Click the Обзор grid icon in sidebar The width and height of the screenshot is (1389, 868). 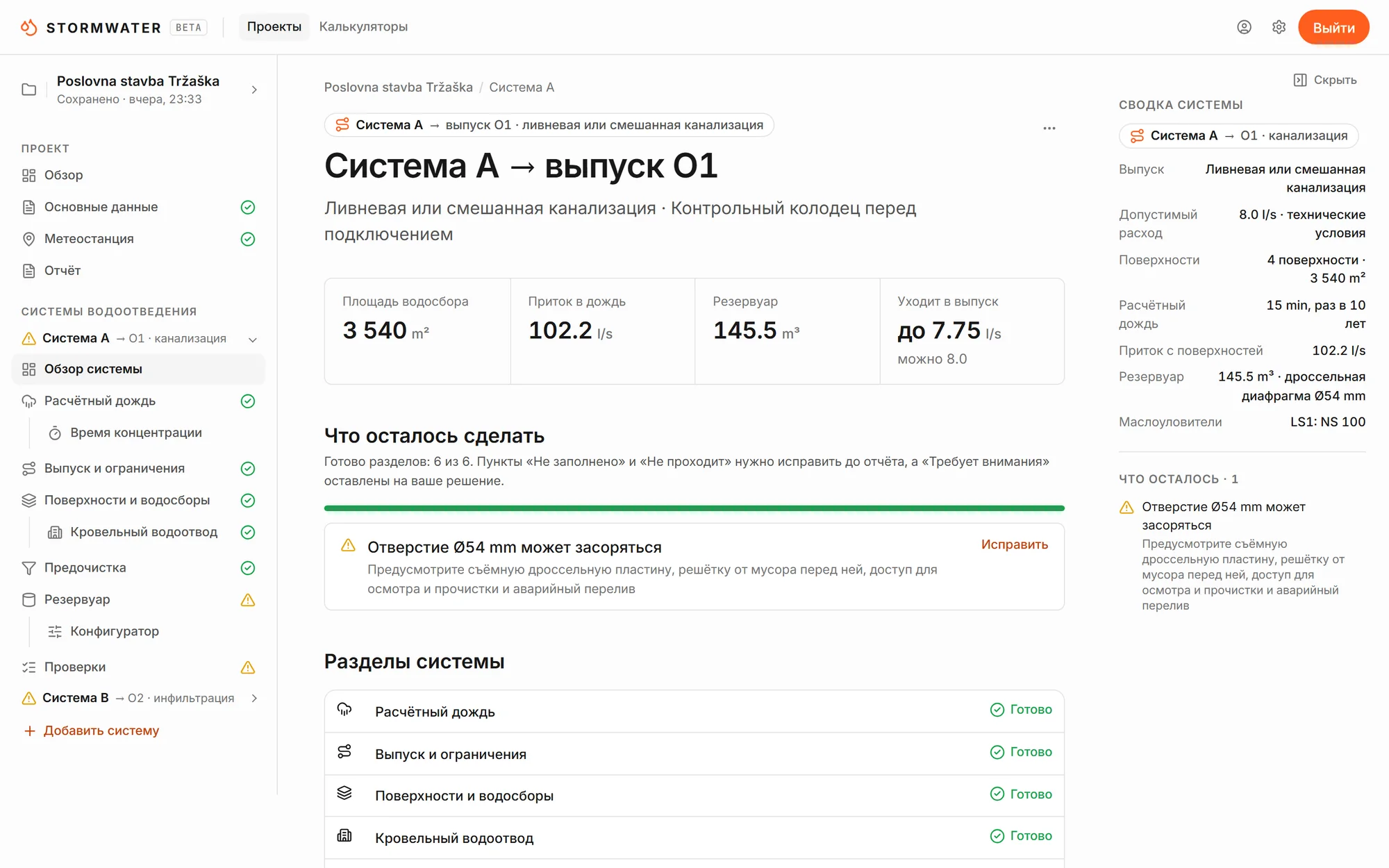[x=28, y=175]
